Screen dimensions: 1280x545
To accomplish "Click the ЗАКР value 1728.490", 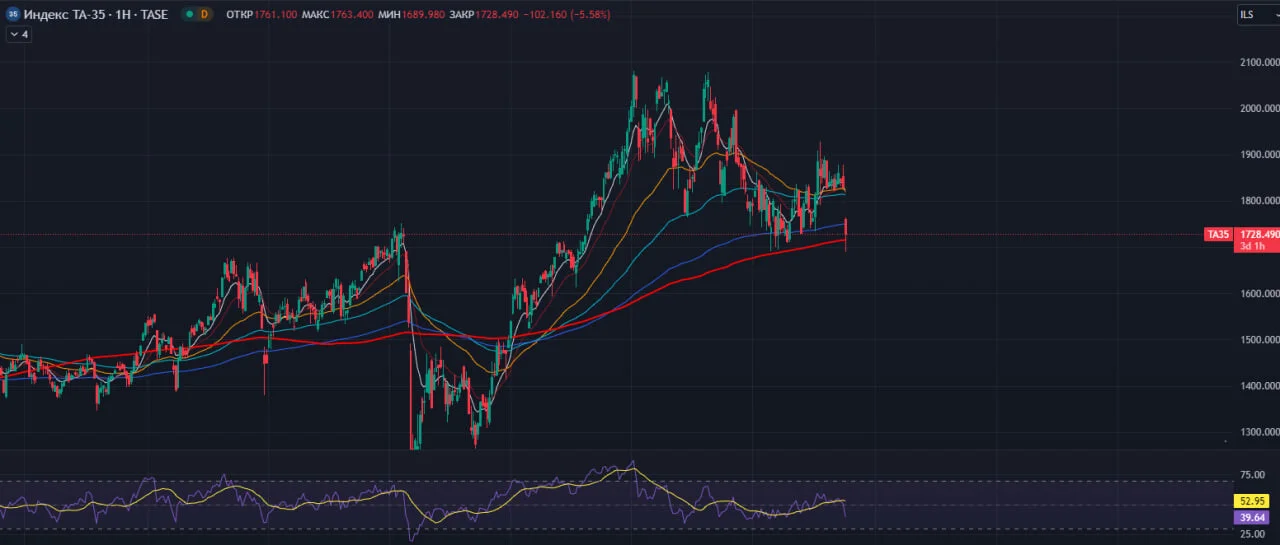I will [498, 15].
